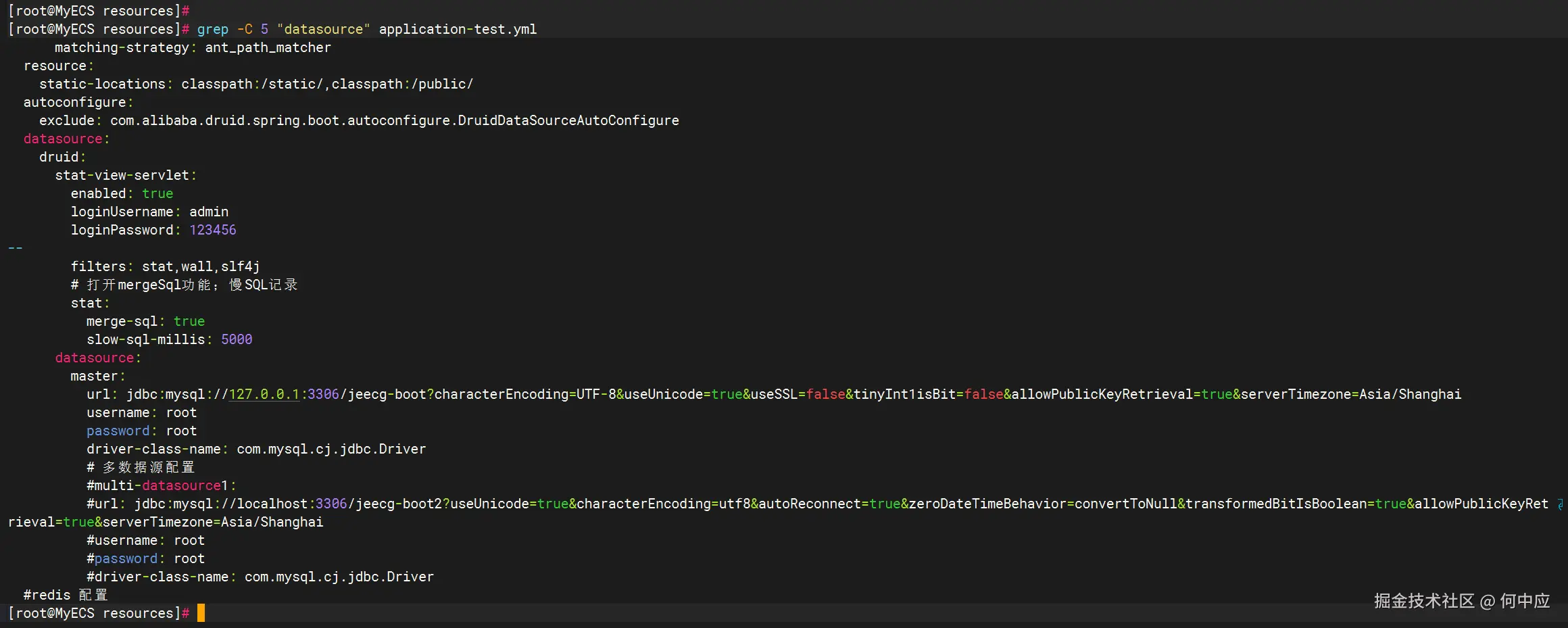This screenshot has height=628, width=1568.
Task: Click the '# 多数据源配置' comment line
Action: tap(141, 467)
